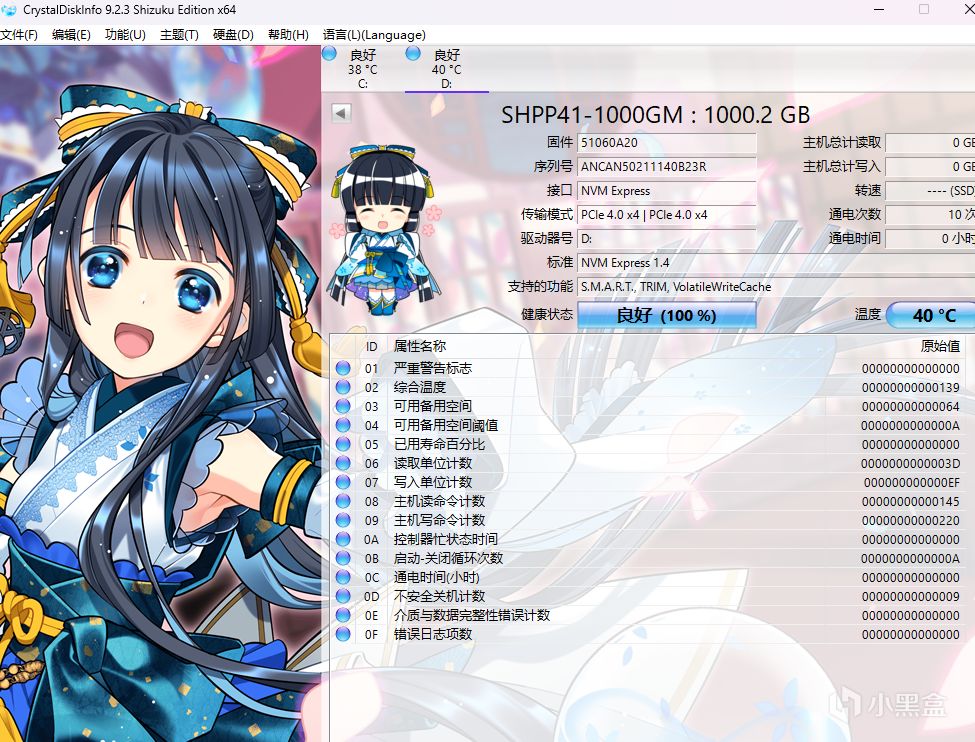Click the chibi Shizuku character image
The height and width of the screenshot is (742, 975).
coord(386,228)
